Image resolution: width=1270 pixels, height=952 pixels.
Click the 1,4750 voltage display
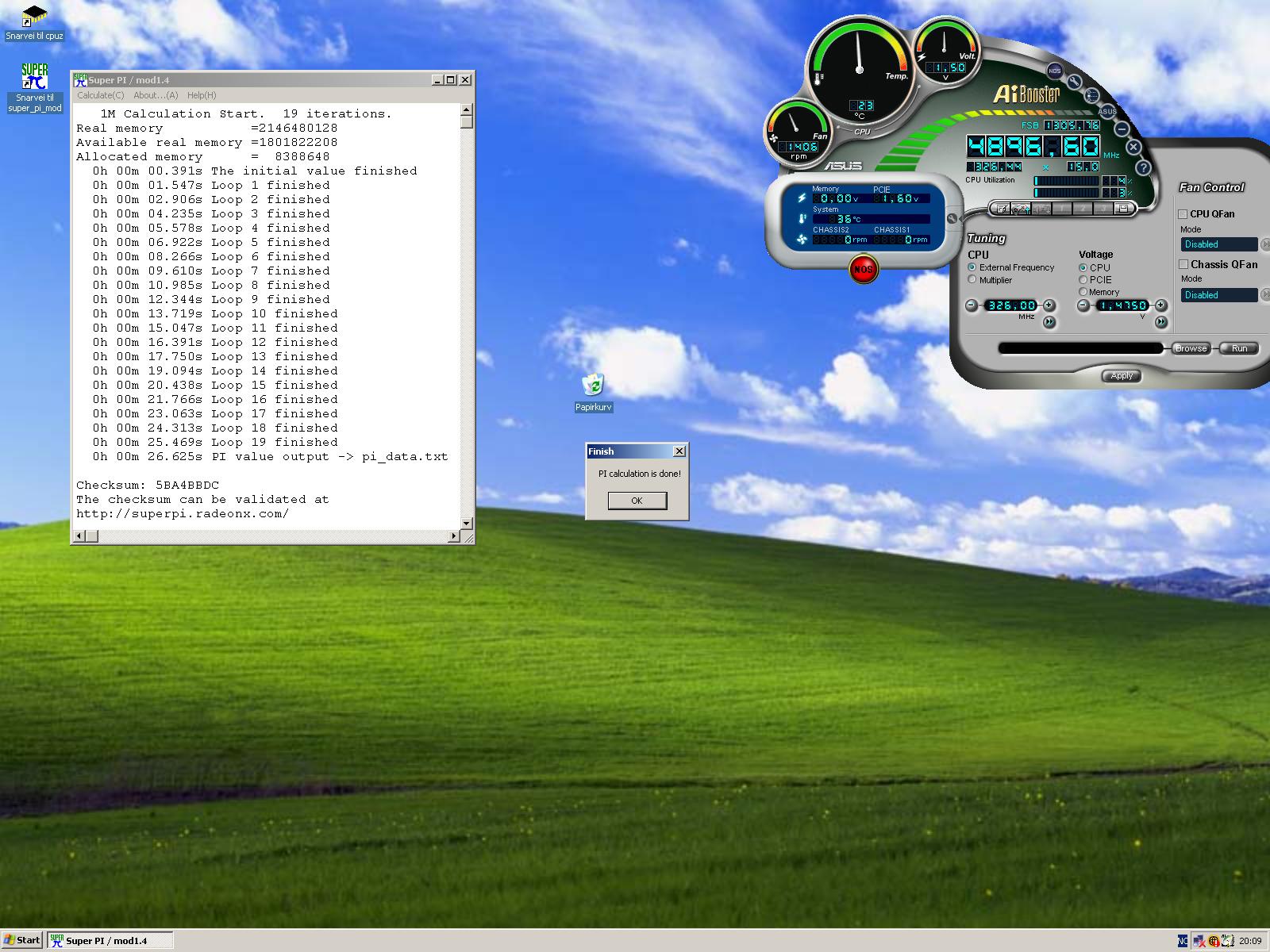pos(1122,305)
